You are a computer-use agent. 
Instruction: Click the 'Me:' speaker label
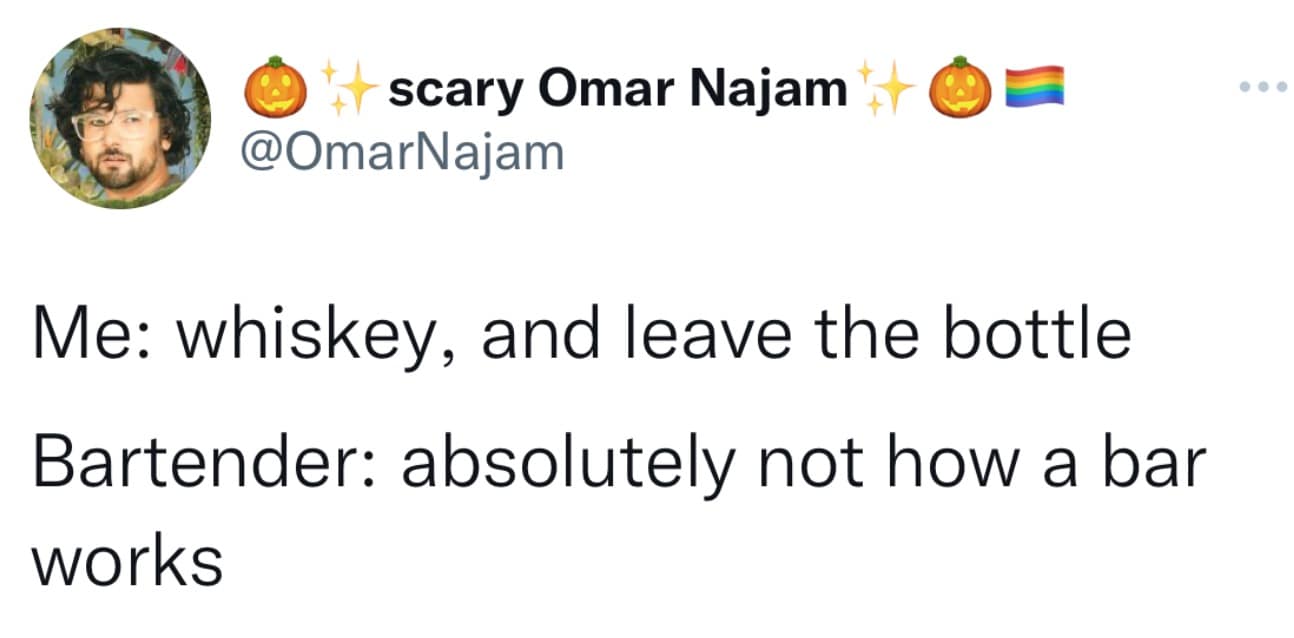point(89,335)
